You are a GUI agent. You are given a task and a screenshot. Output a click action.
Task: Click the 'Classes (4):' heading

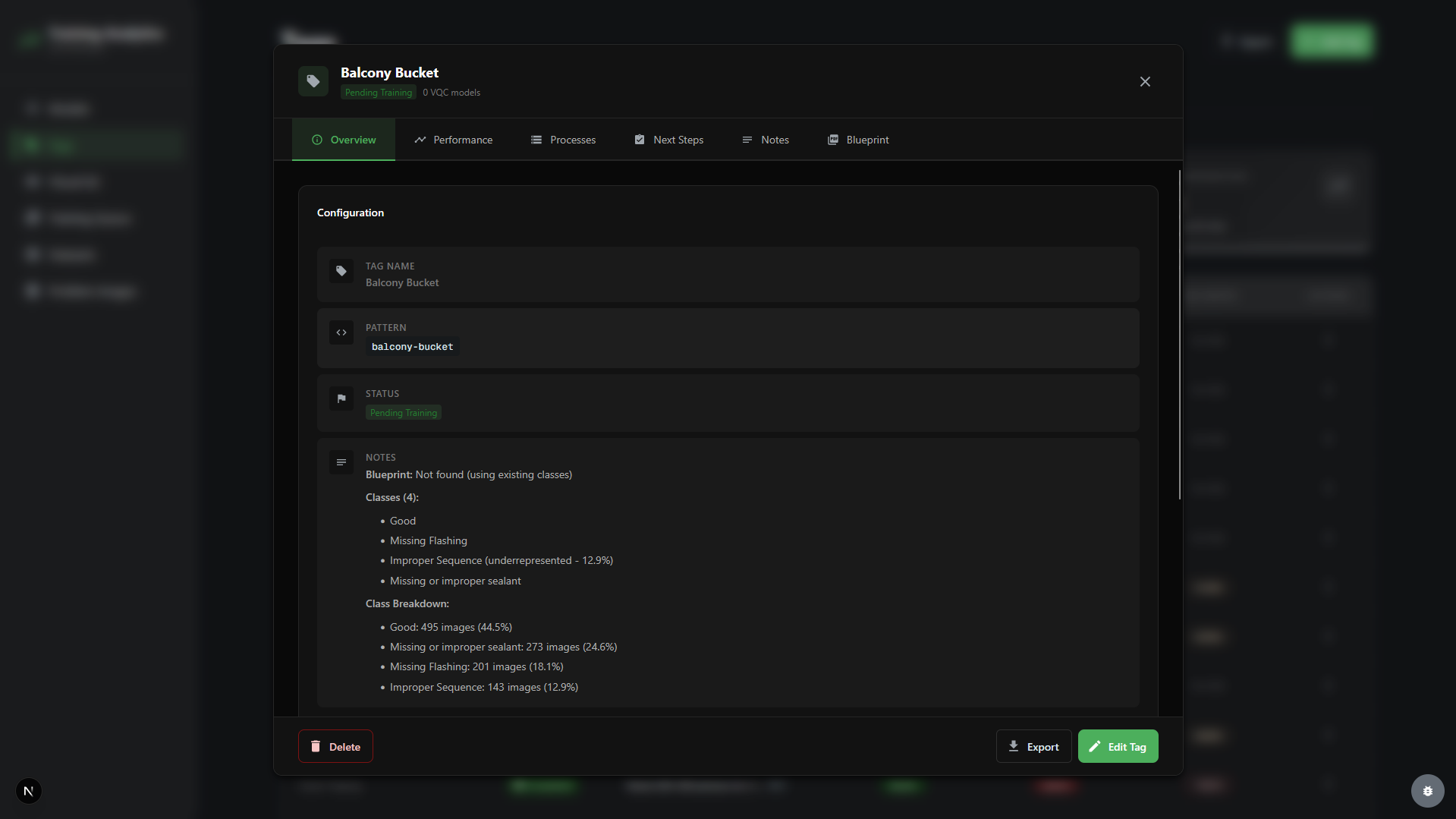pos(392,497)
